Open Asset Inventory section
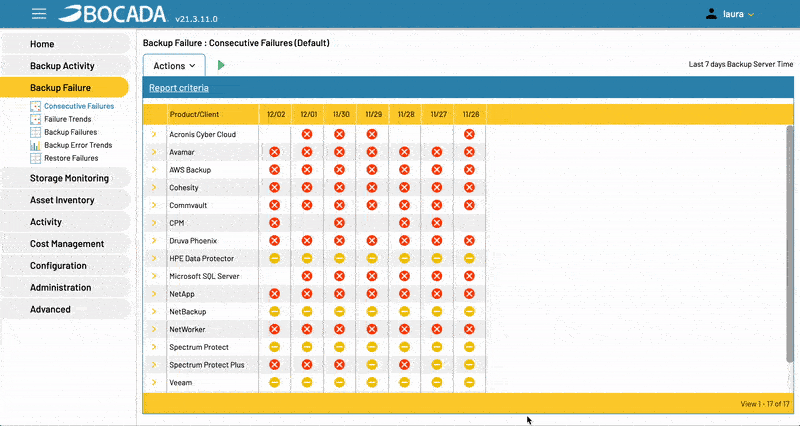Image resolution: width=800 pixels, height=426 pixels. 65,200
